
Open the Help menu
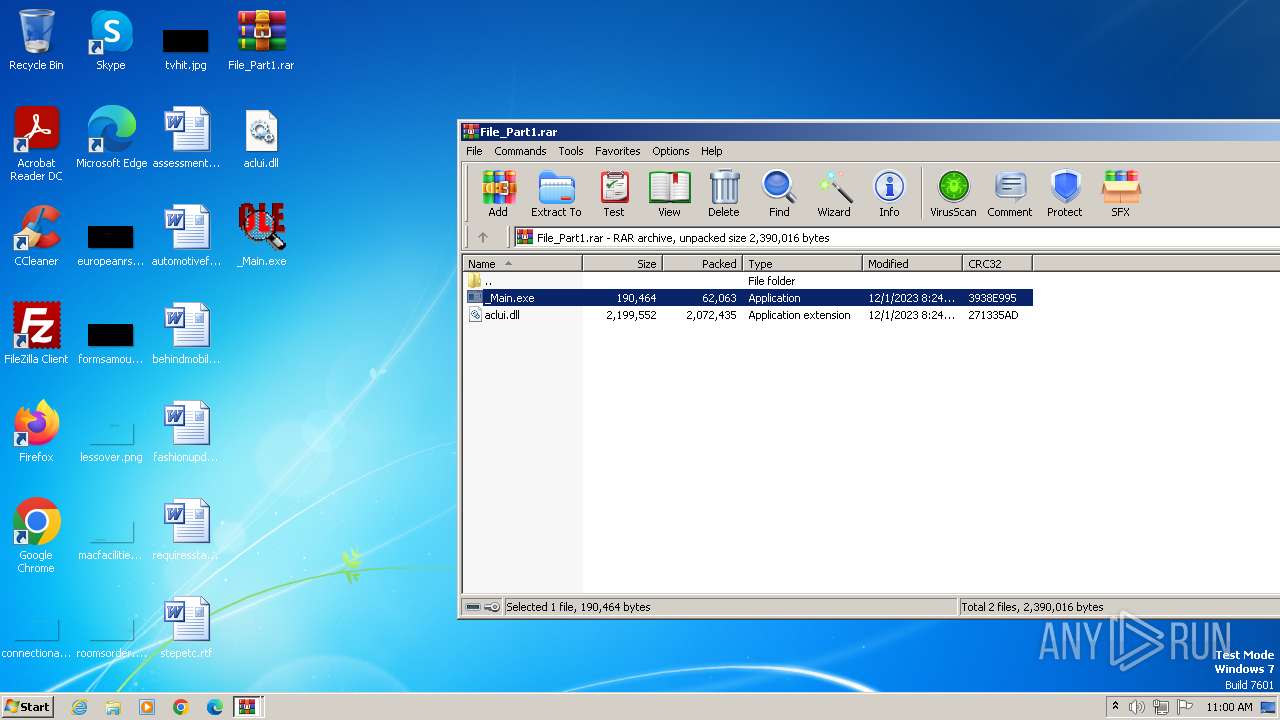[x=712, y=151]
